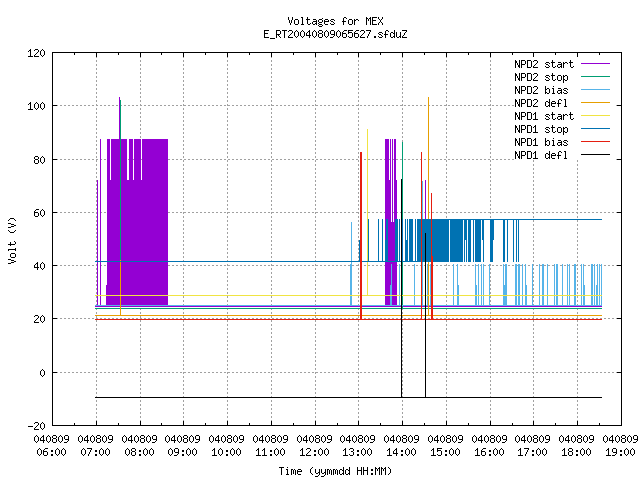Click the x-axis tick label 19:00

click(620, 452)
